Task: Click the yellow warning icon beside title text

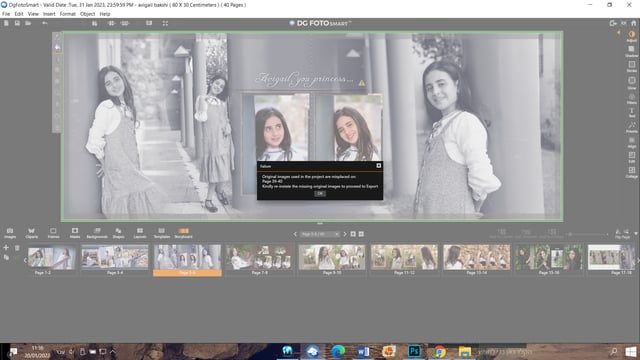Action: 362,83
